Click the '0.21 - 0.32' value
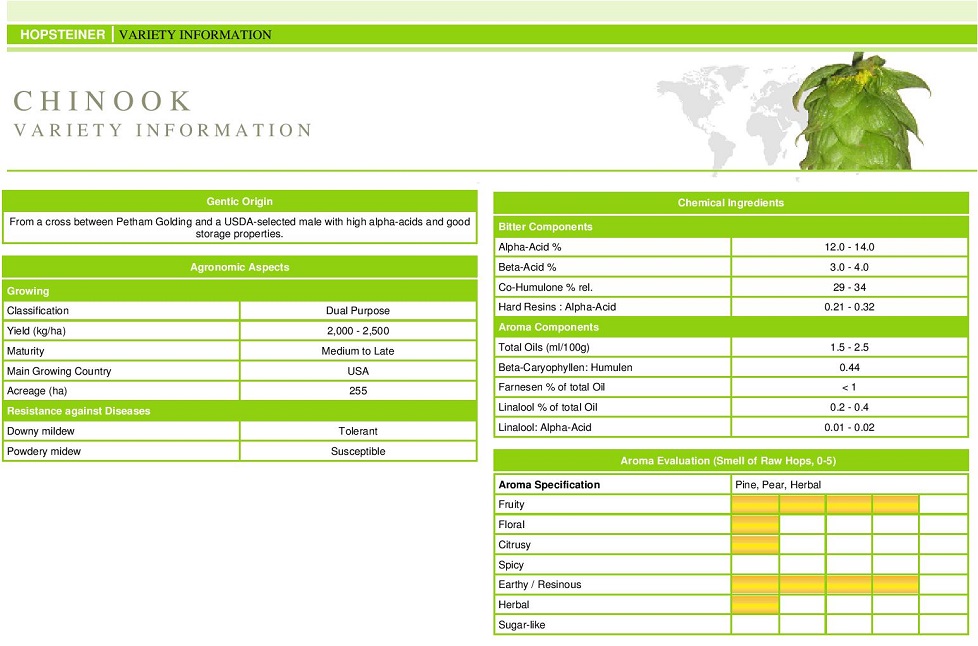978x646 pixels. [x=850, y=307]
